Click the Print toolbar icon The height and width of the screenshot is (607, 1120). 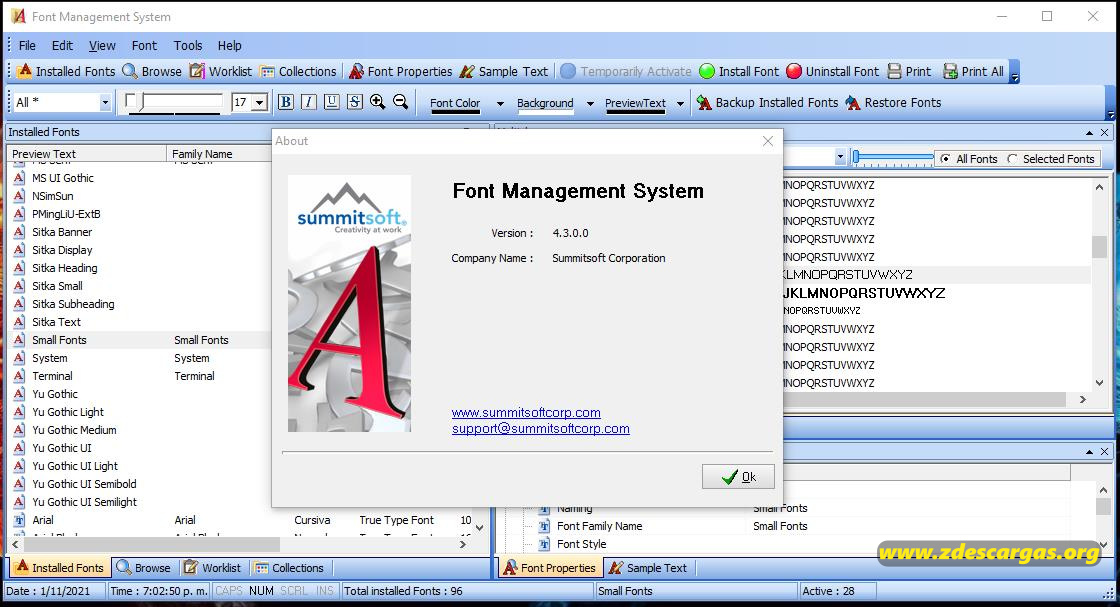[894, 71]
